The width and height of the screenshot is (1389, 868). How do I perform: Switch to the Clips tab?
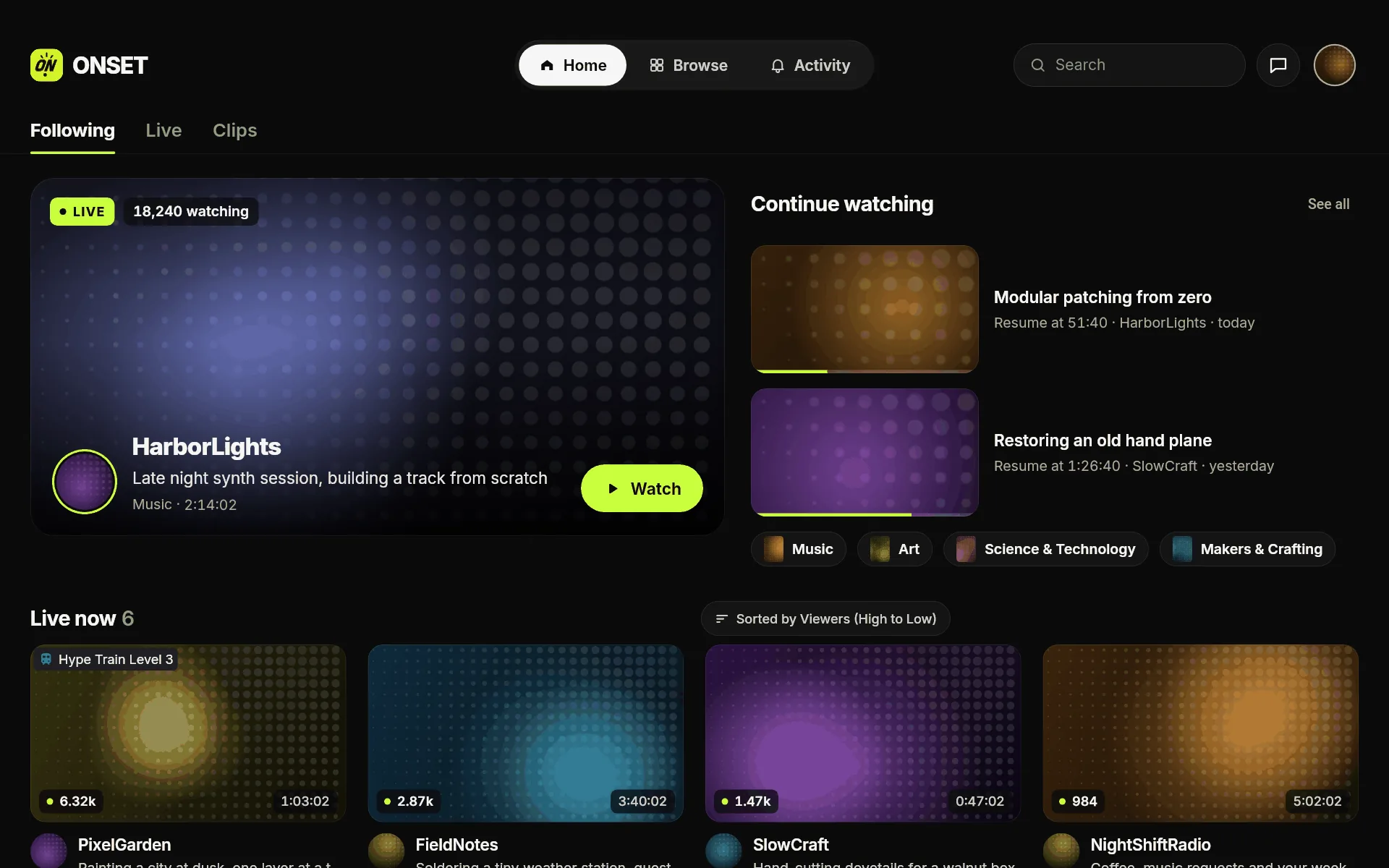(x=234, y=131)
